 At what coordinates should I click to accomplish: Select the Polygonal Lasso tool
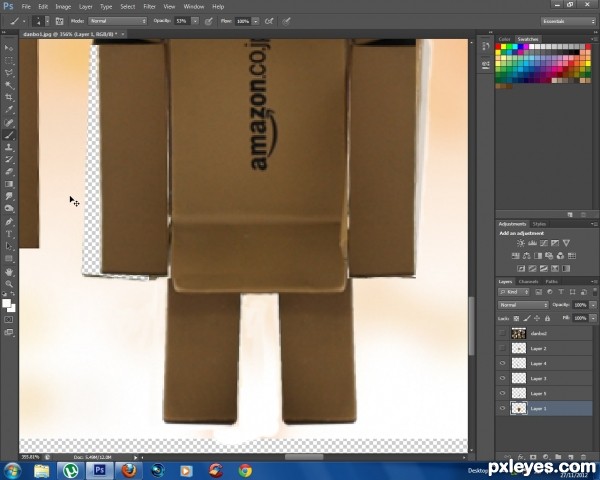click(9, 73)
